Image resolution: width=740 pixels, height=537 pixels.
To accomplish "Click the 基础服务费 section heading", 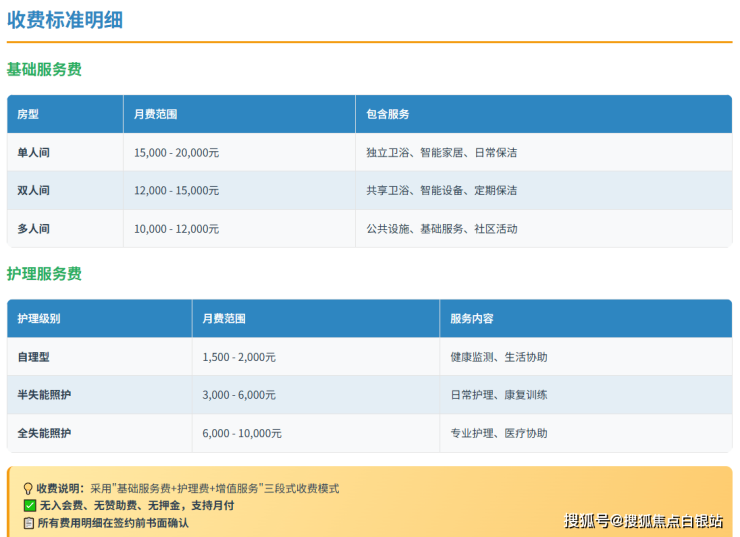I will click(x=44, y=70).
